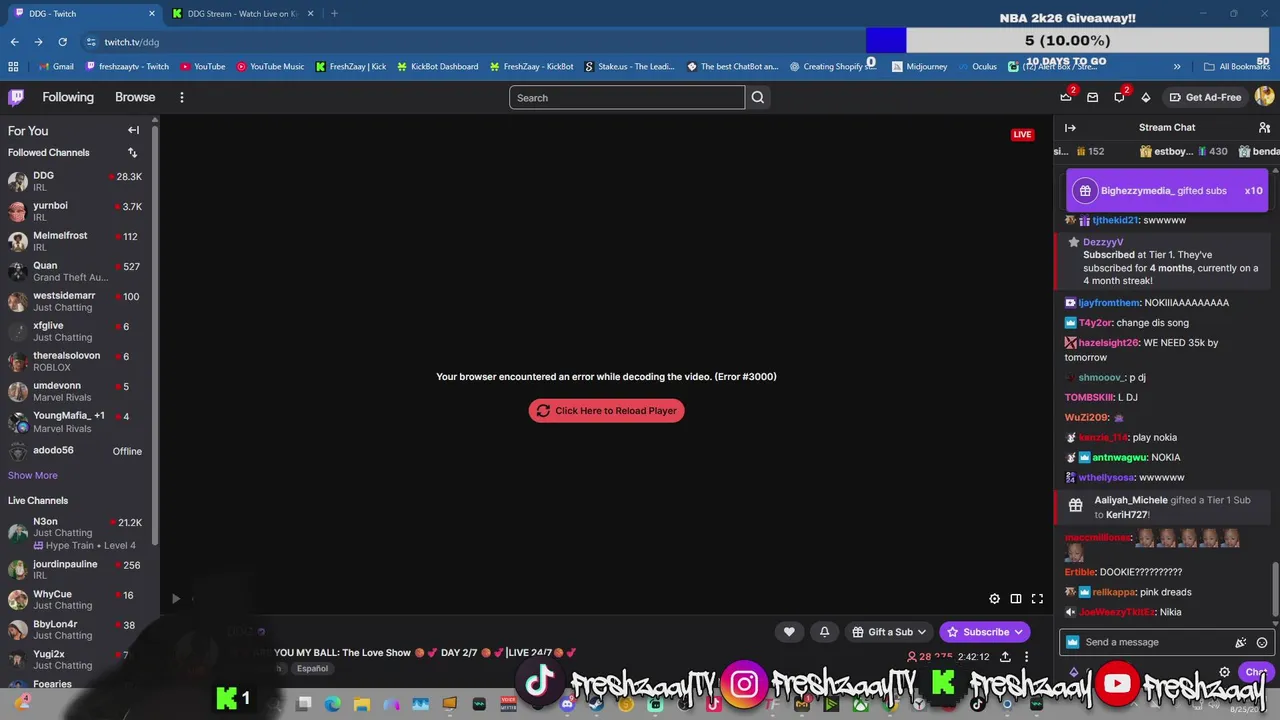The width and height of the screenshot is (1280, 720).
Task: Open the Gmail bookmark
Action: coord(56,67)
